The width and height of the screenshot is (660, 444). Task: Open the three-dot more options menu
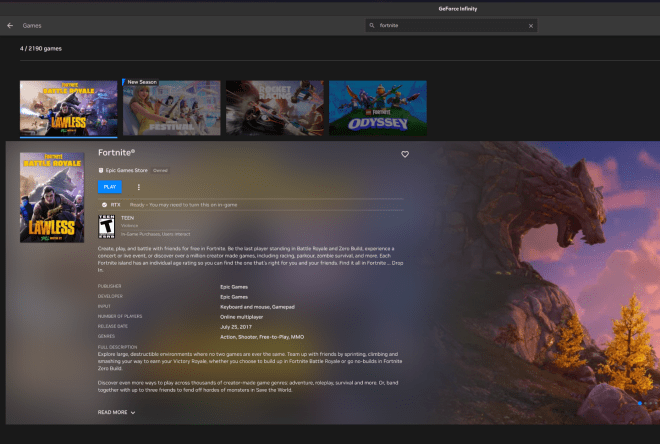pos(139,187)
